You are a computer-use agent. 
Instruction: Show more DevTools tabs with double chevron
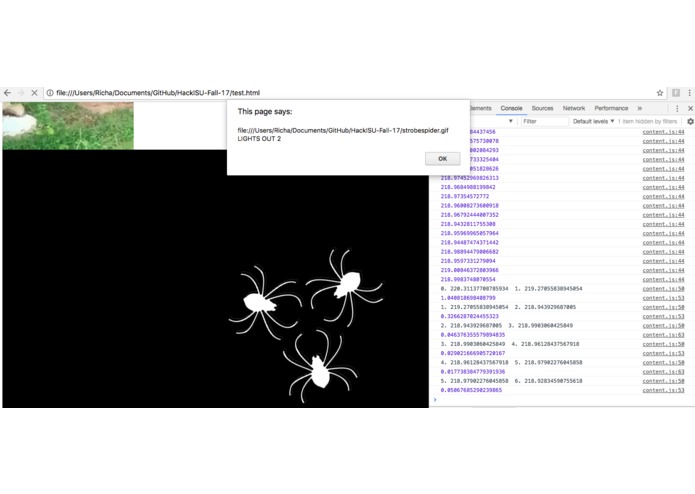click(640, 108)
